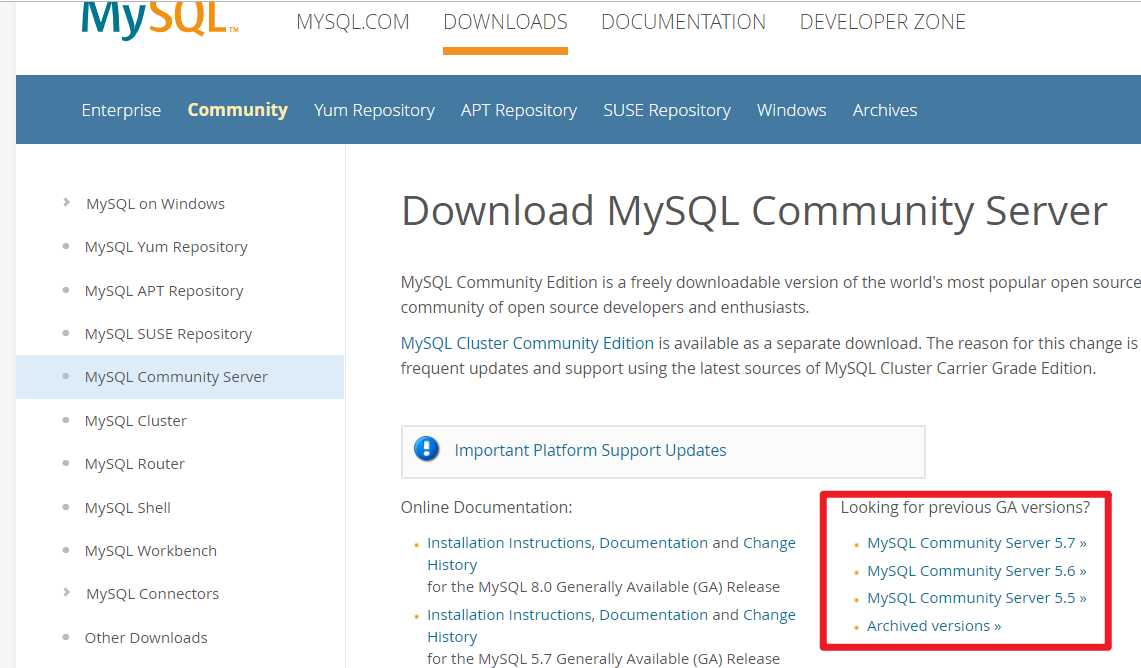Open MySQL SUSE Repository in sidebar
1141x668 pixels.
(x=168, y=333)
